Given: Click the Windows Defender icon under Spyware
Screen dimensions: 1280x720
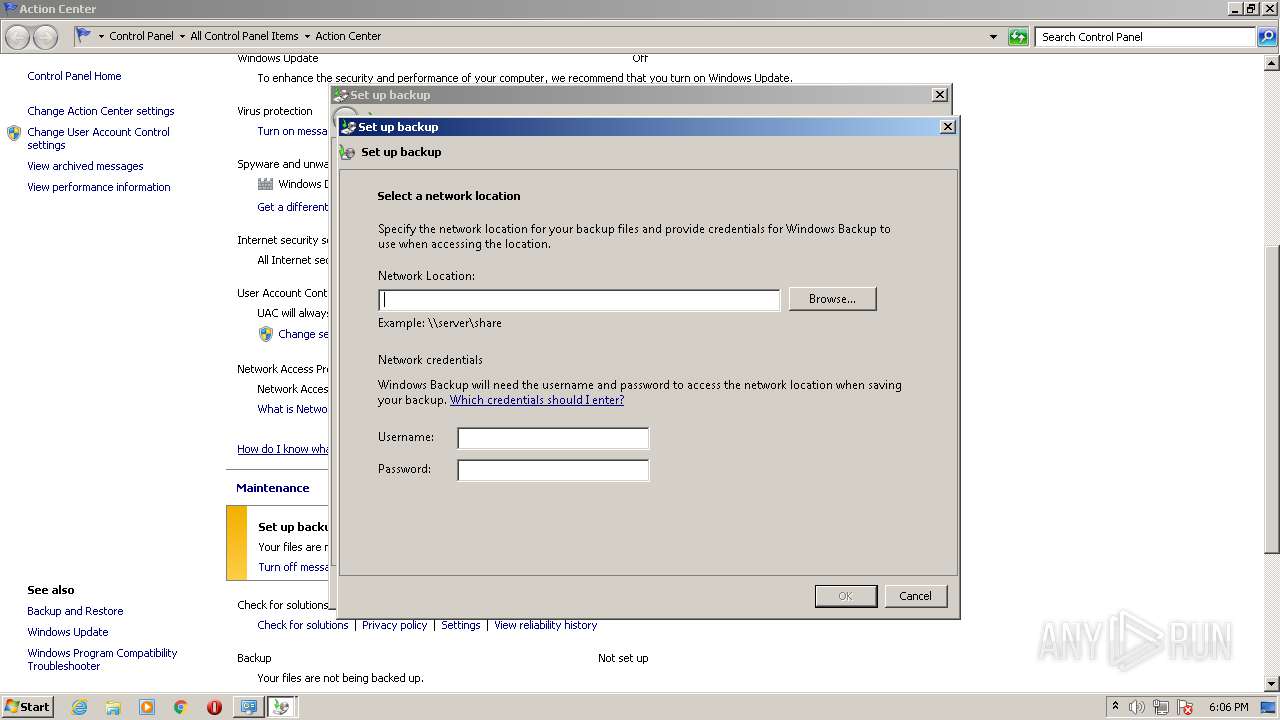Looking at the screenshot, I should click(x=265, y=184).
